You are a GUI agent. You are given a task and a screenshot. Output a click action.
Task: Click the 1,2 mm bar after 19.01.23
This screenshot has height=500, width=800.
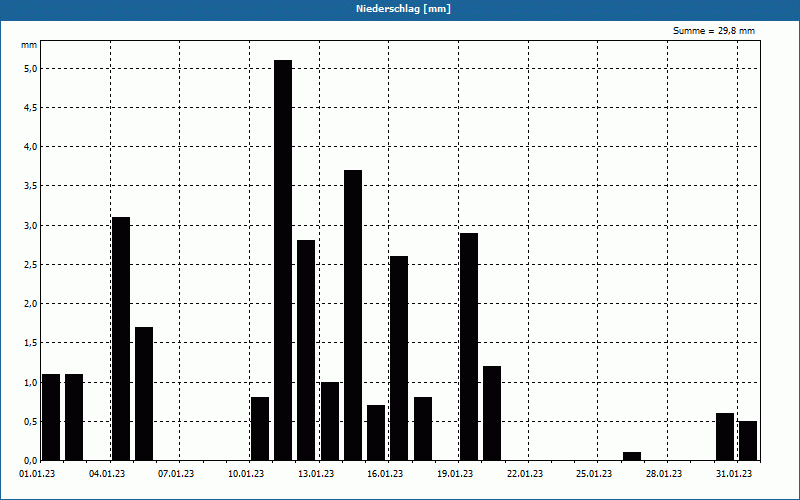pyautogui.click(x=492, y=413)
